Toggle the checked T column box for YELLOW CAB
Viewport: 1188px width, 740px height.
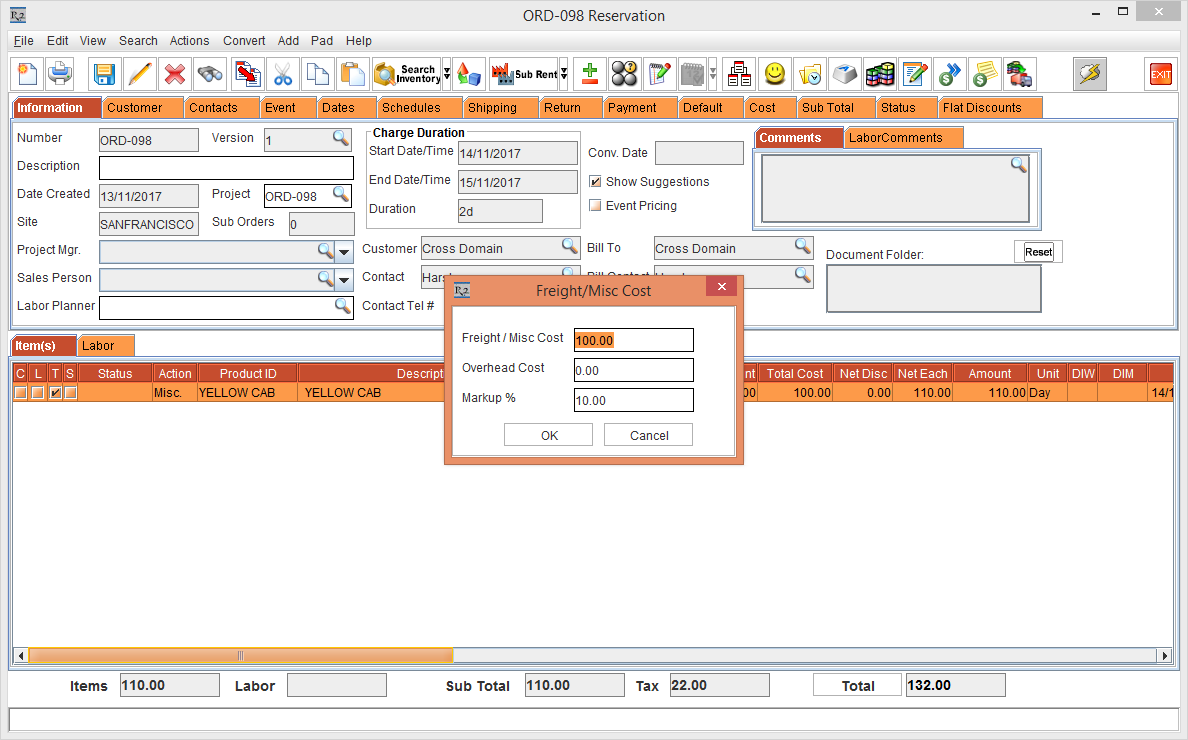[x=55, y=393]
